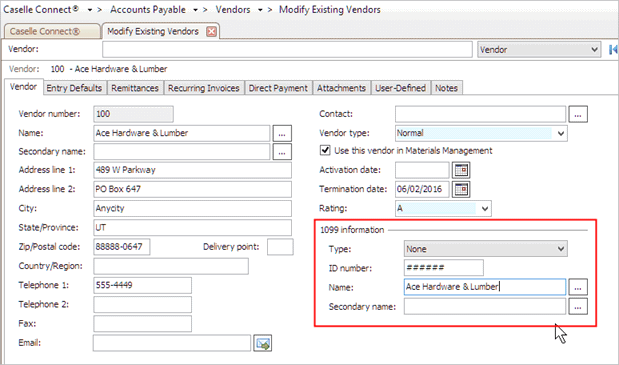Click Modify Existing Vendors breadcrumb text
Screen dimensions: 619x365
[x=330, y=10]
